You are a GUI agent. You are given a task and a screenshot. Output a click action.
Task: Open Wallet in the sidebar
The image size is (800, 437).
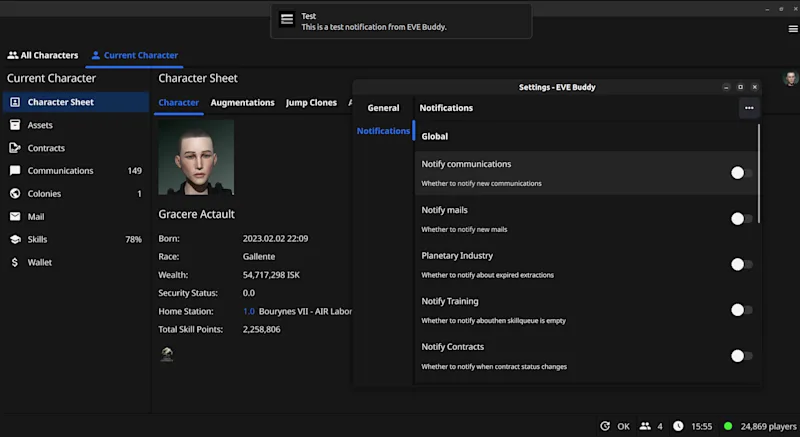tap(76, 262)
